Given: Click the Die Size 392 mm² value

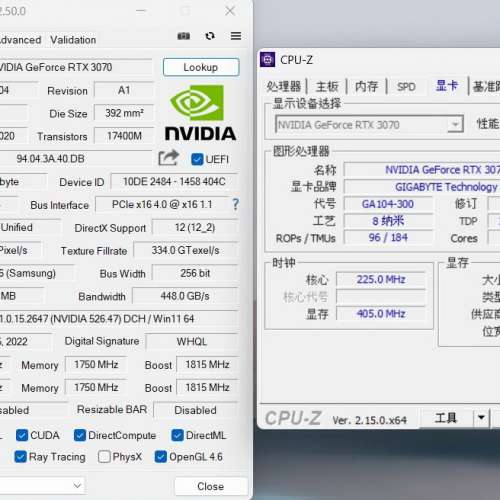Looking at the screenshot, I should [x=124, y=113].
